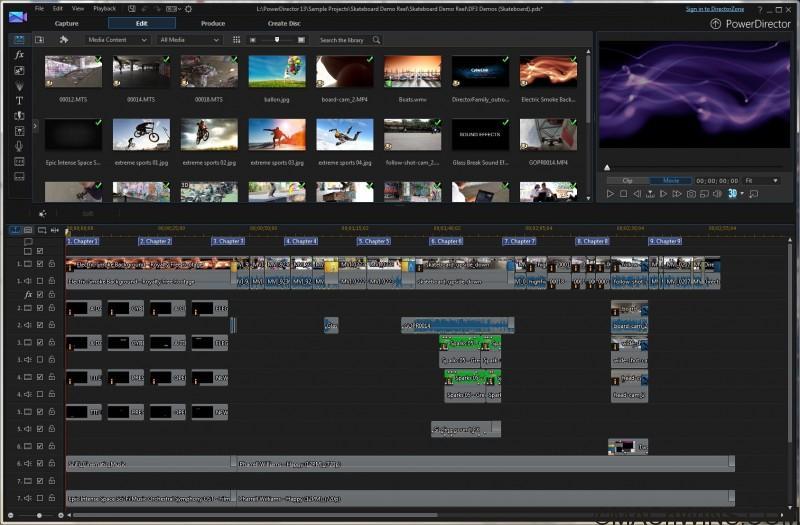Screen dimensions: 800x525
Task: Select the extreme sports 01.jpg thumbnail
Action: click(x=141, y=135)
